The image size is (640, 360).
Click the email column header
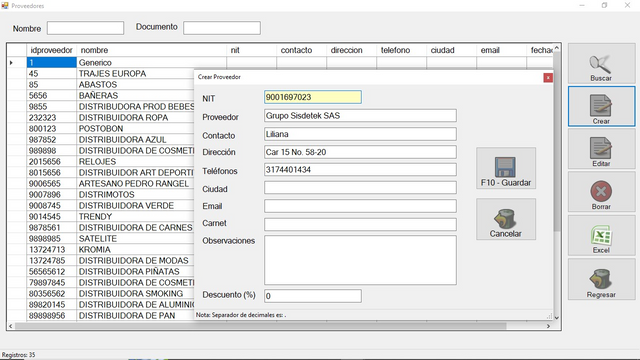point(501,50)
